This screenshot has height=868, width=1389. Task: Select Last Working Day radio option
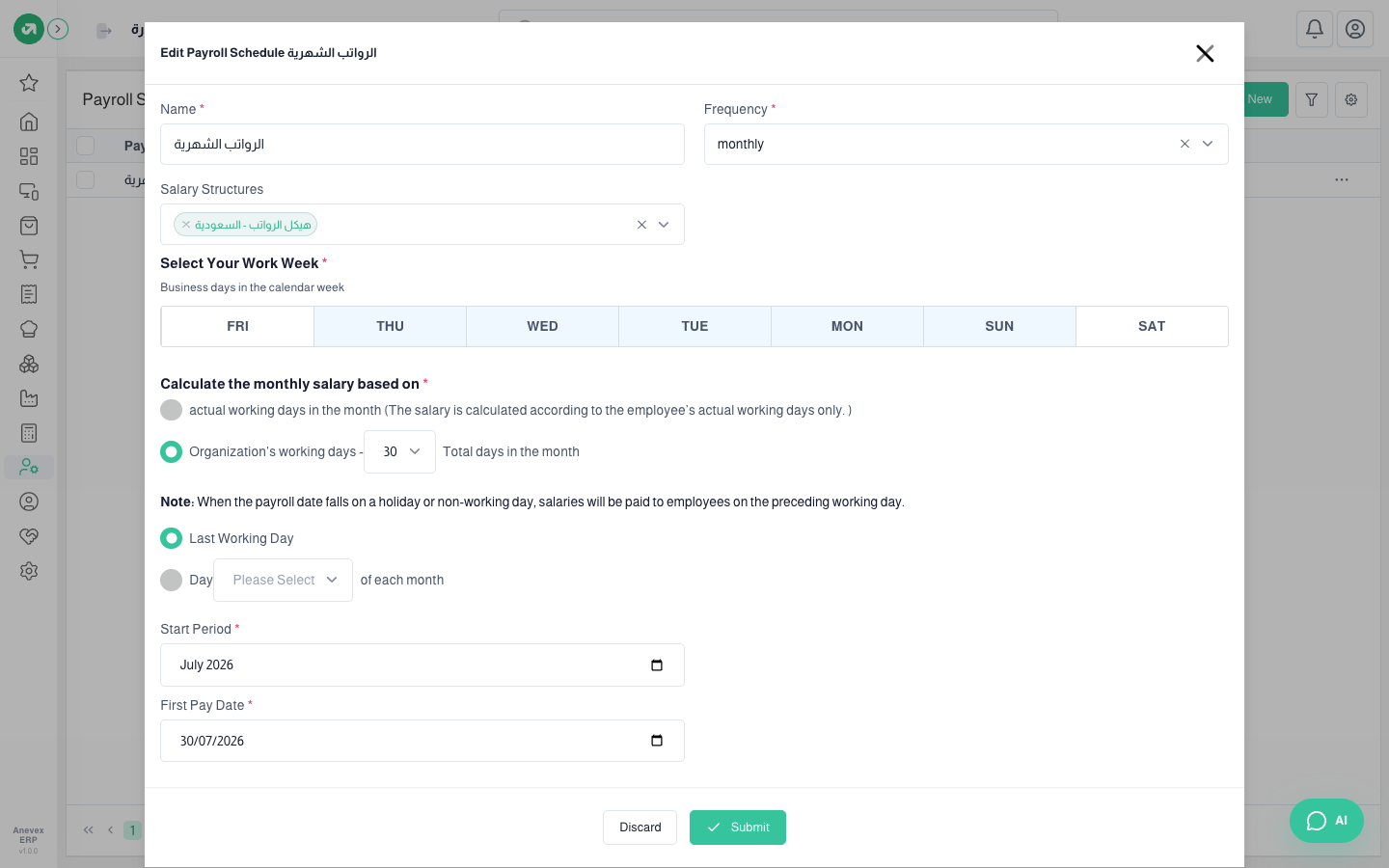[x=171, y=538]
